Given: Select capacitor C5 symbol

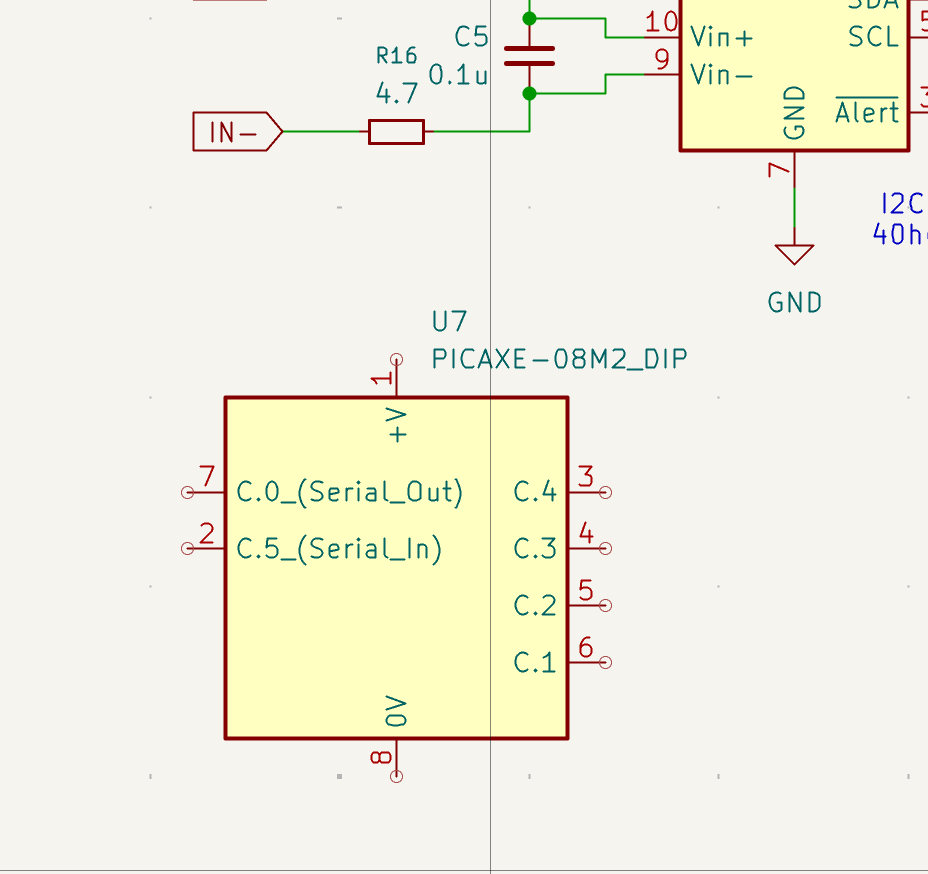Looking at the screenshot, I should tap(530, 56).
